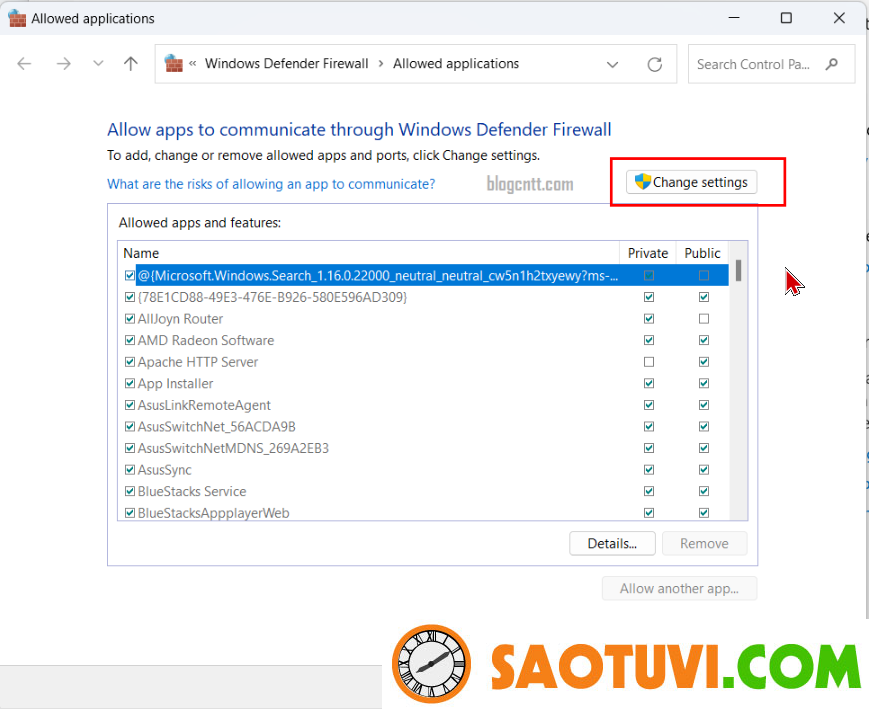Image resolution: width=871 pixels, height=709 pixels.
Task: Enable Public for AllJoyn Router
Action: 704,319
